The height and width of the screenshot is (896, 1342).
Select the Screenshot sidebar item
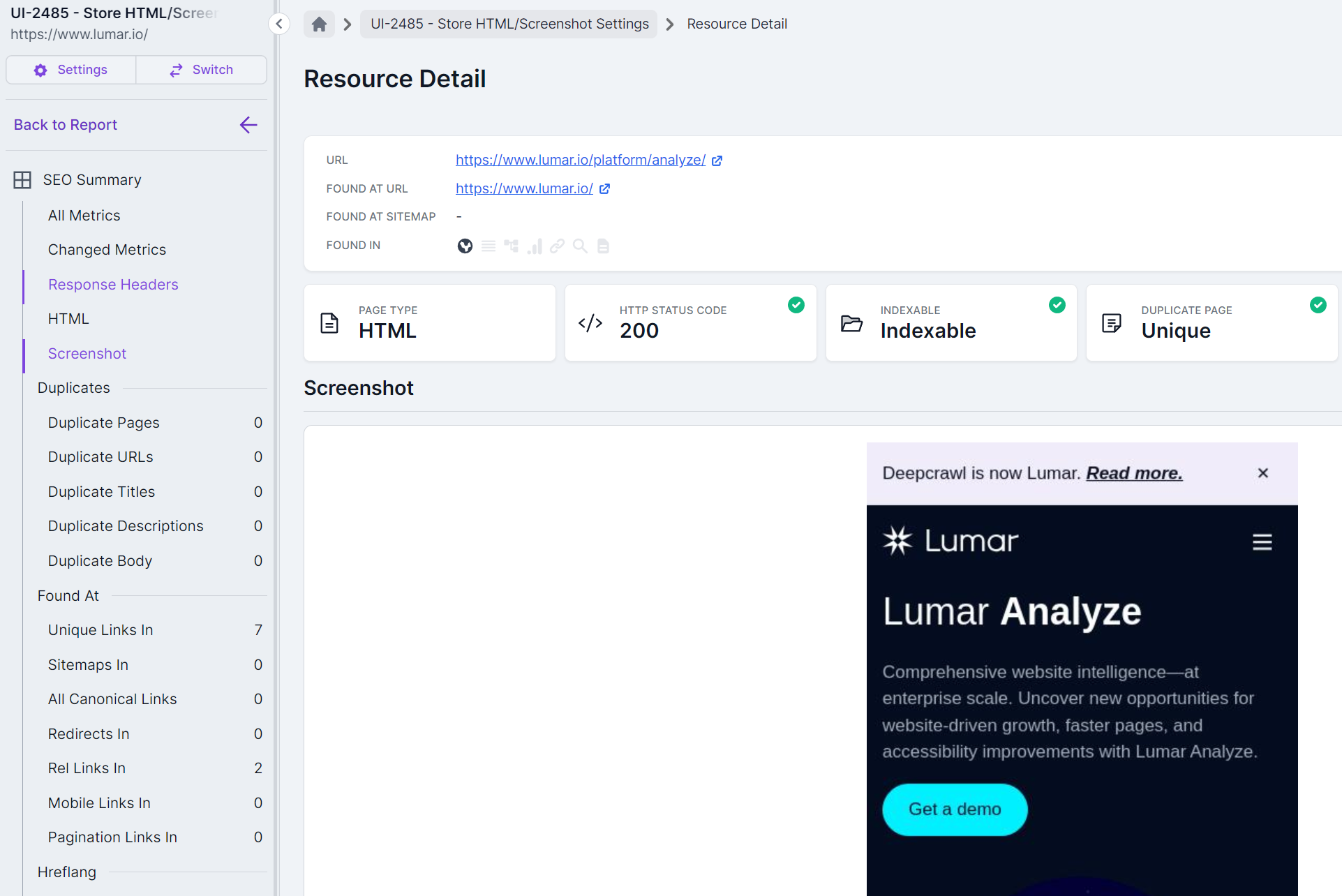click(x=87, y=354)
